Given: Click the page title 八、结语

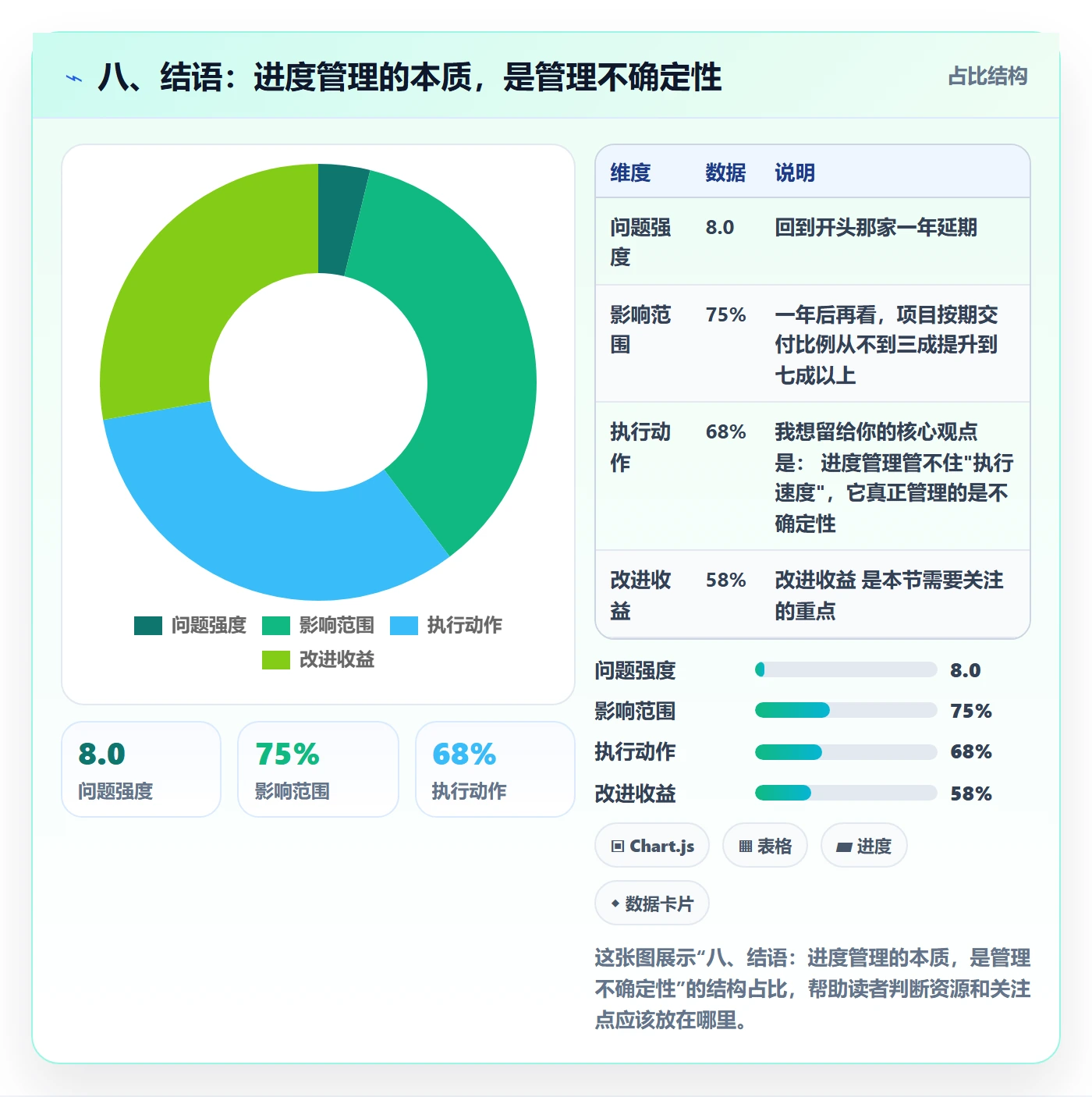Looking at the screenshot, I should pos(410,77).
